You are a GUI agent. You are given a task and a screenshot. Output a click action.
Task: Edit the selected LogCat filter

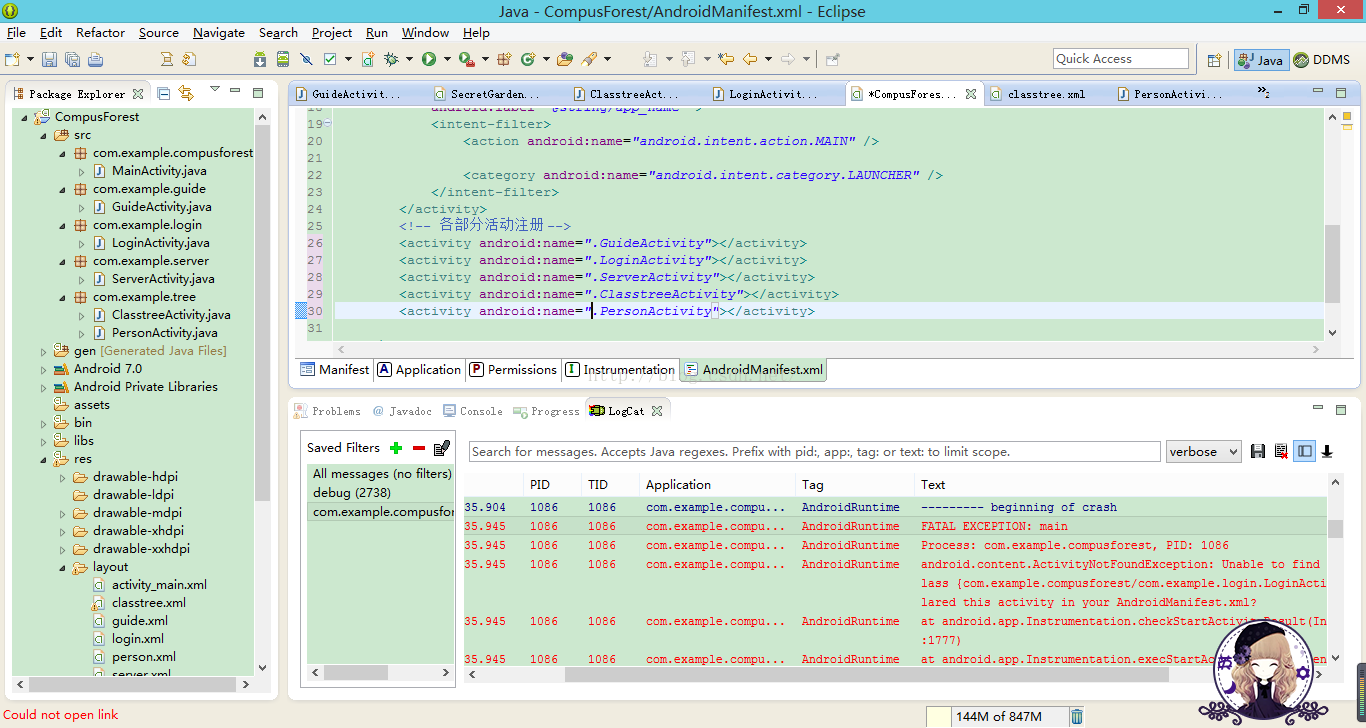[442, 448]
